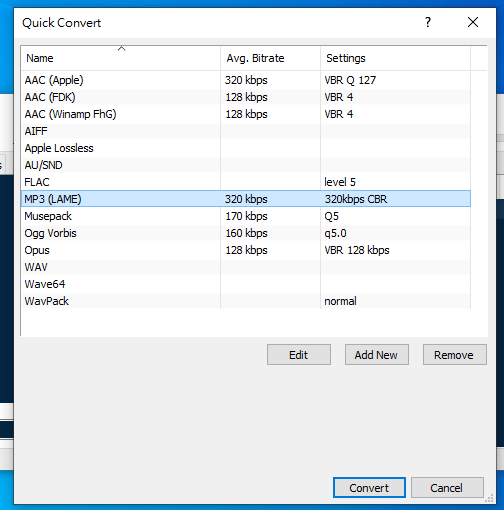
Task: Click Add New preset button
Action: (377, 355)
